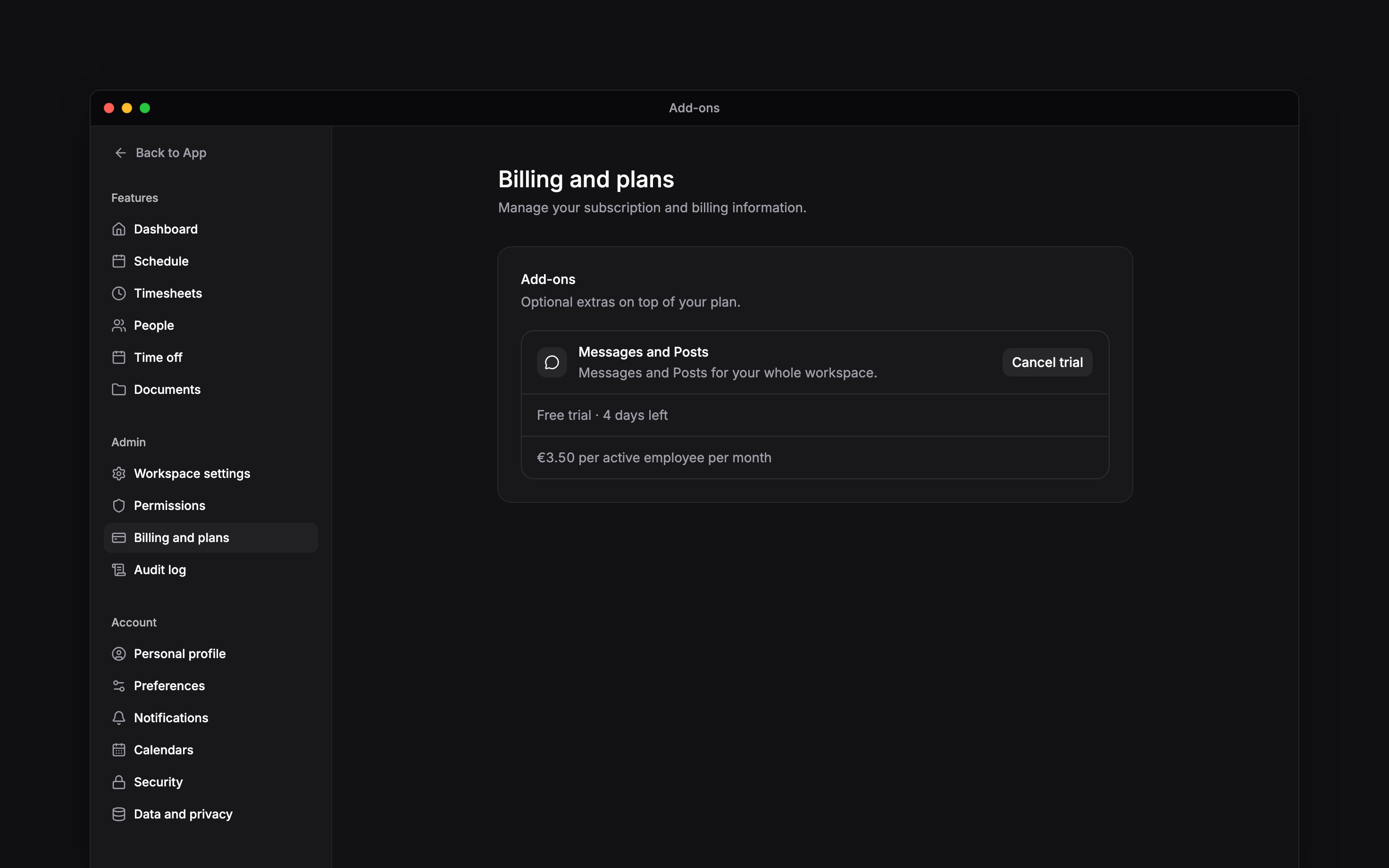Open the Audit log
The height and width of the screenshot is (868, 1389).
click(210, 570)
